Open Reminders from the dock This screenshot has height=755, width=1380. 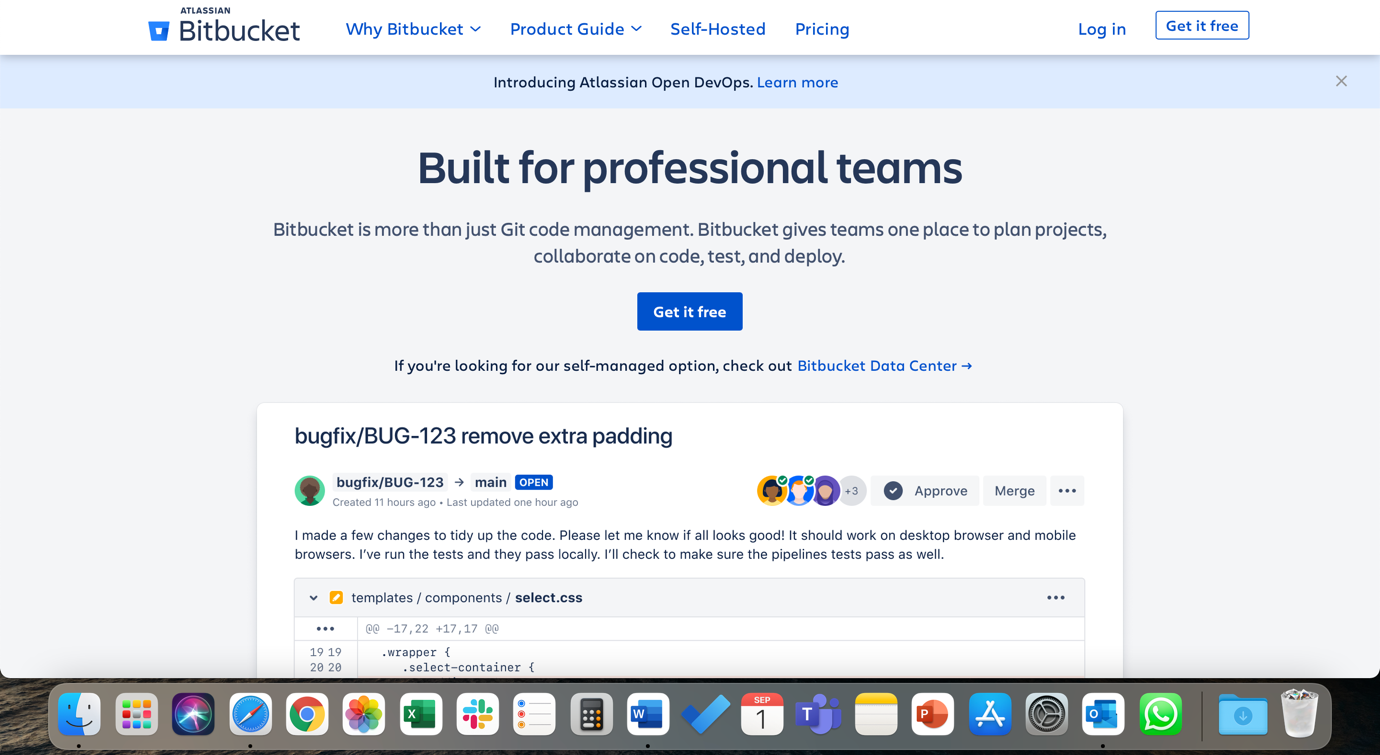(534, 714)
